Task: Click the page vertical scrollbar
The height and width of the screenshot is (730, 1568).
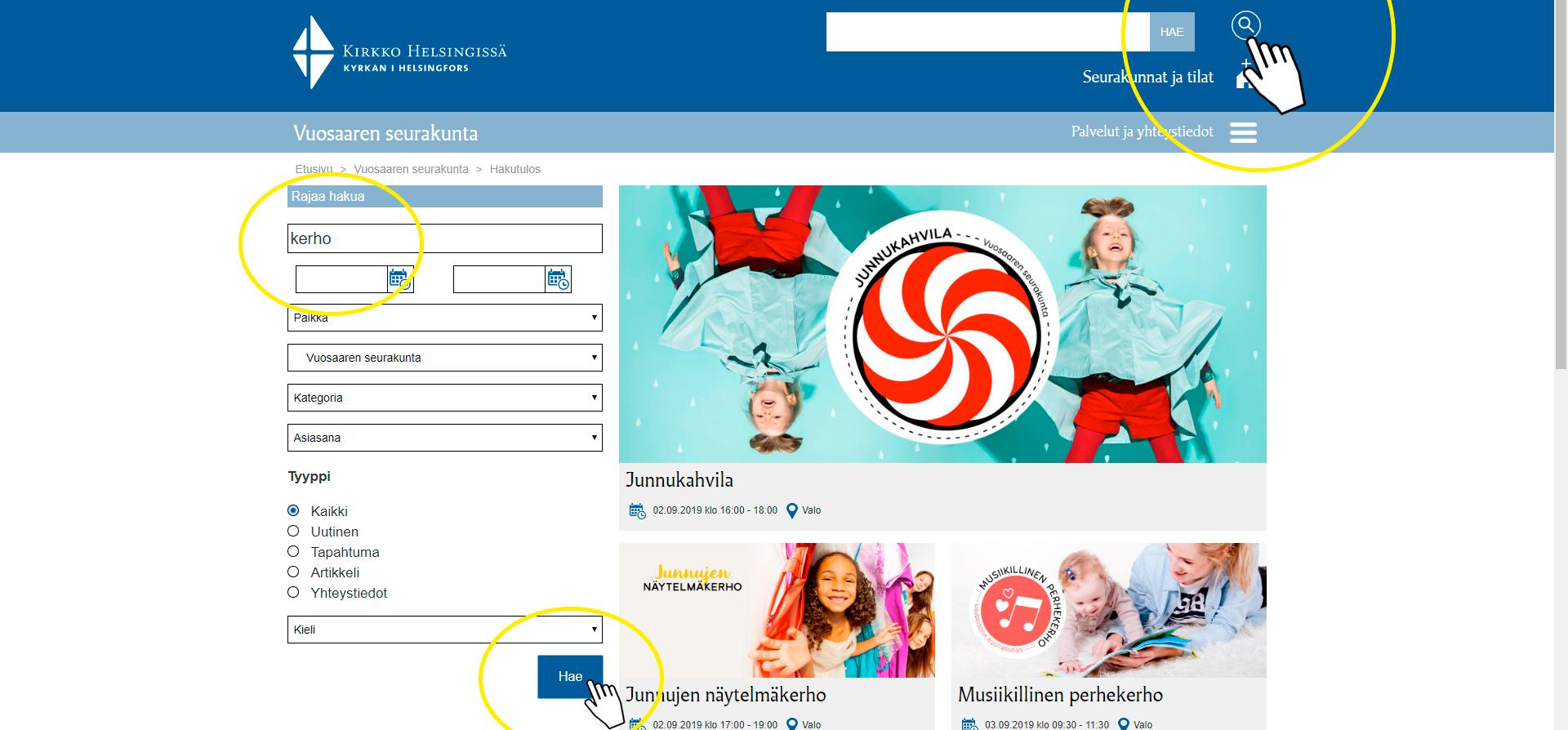Action: point(1561,245)
